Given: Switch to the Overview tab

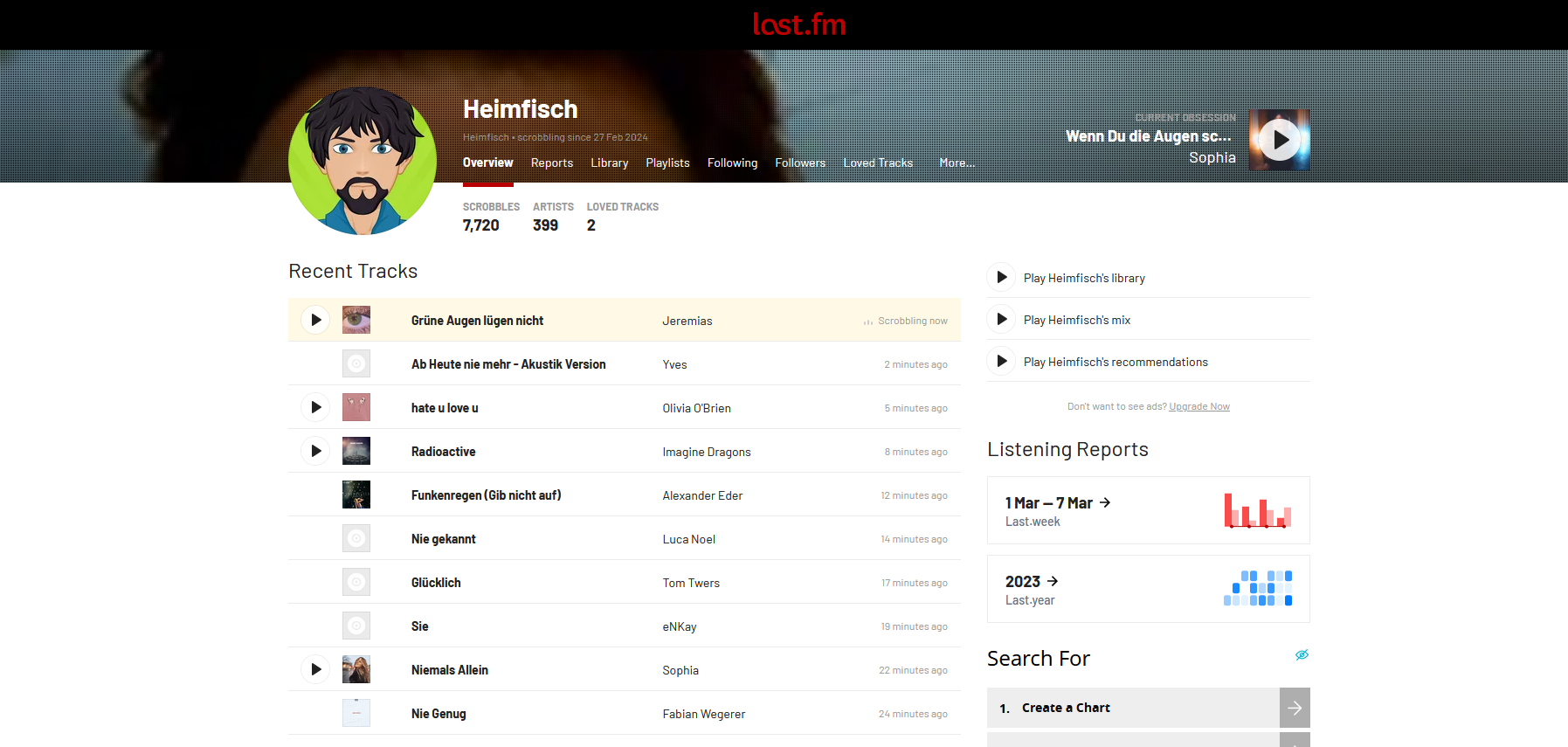Looking at the screenshot, I should click(x=487, y=163).
